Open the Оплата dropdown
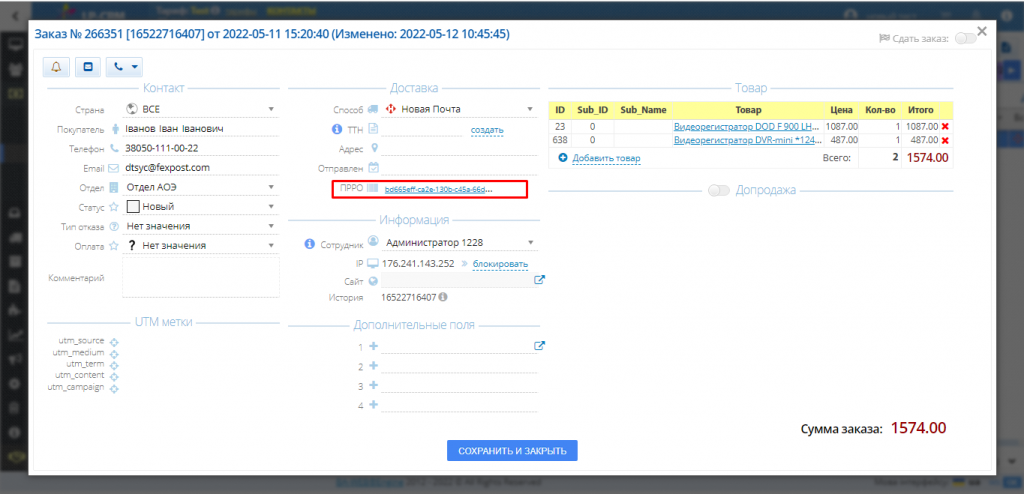The width and height of the screenshot is (1024, 494). pos(200,246)
